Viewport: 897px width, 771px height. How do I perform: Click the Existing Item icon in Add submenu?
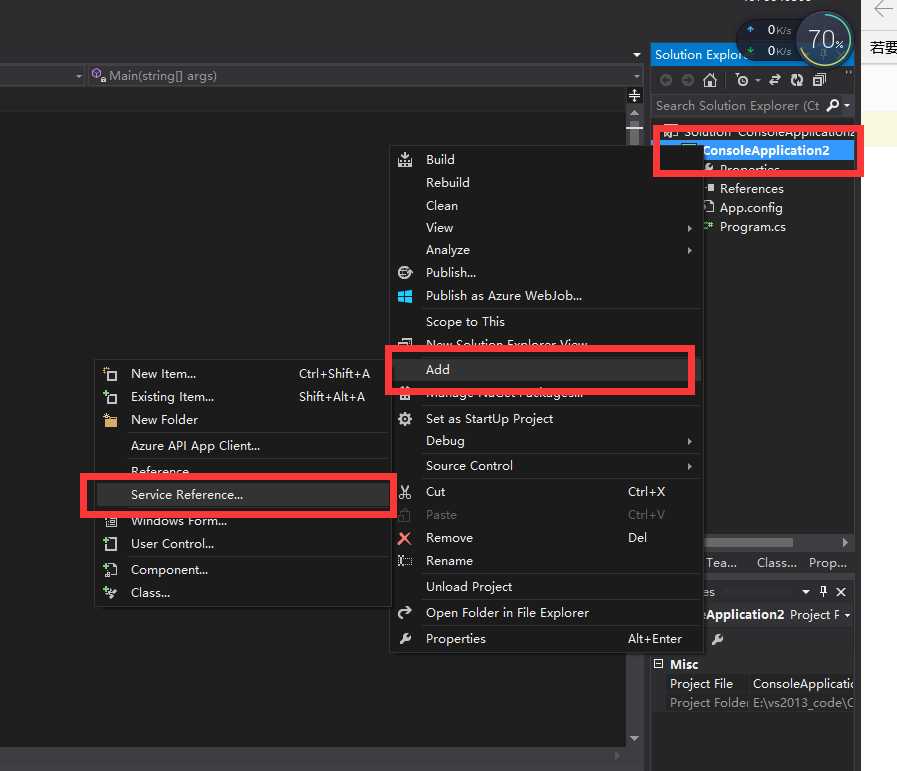pyautogui.click(x=110, y=397)
